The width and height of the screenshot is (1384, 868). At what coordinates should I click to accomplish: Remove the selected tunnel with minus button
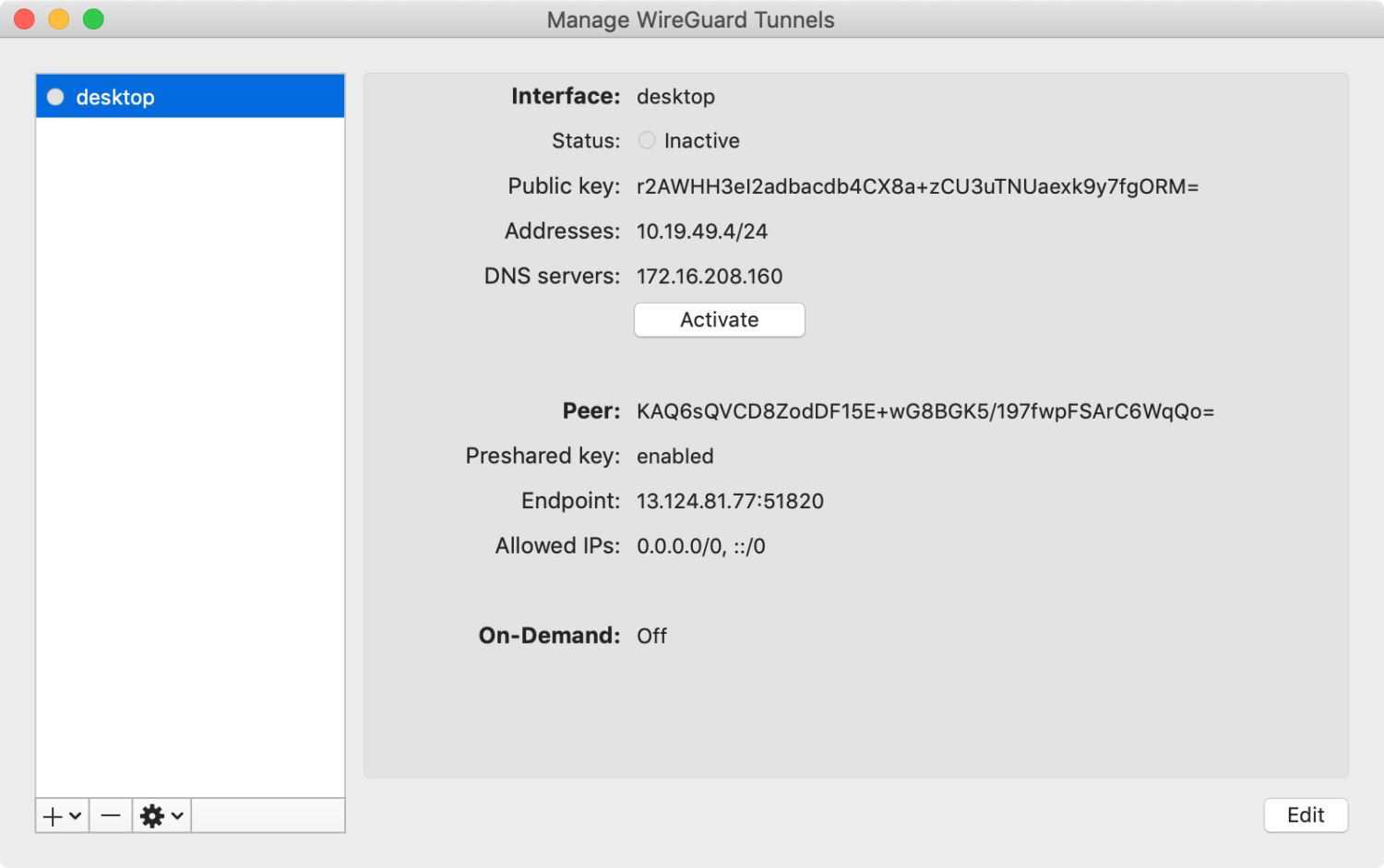[x=111, y=816]
